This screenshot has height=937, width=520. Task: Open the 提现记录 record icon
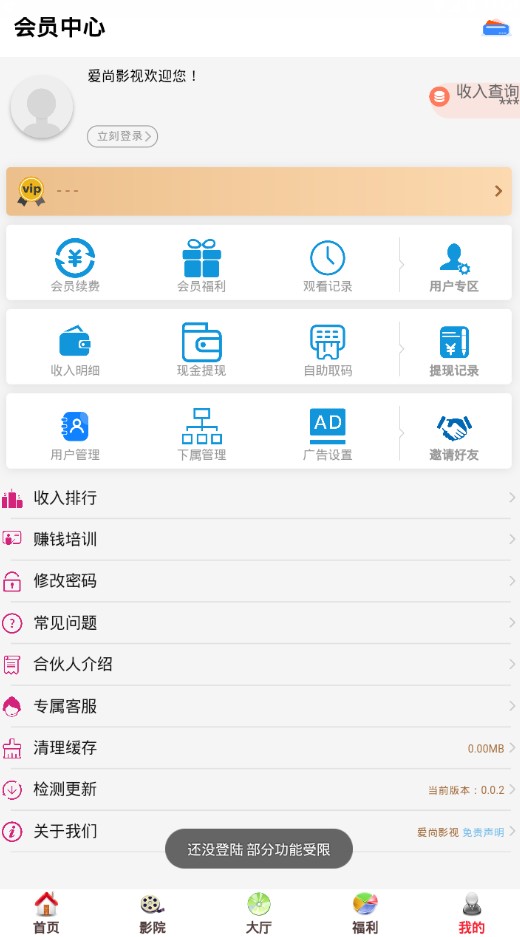coord(454,342)
